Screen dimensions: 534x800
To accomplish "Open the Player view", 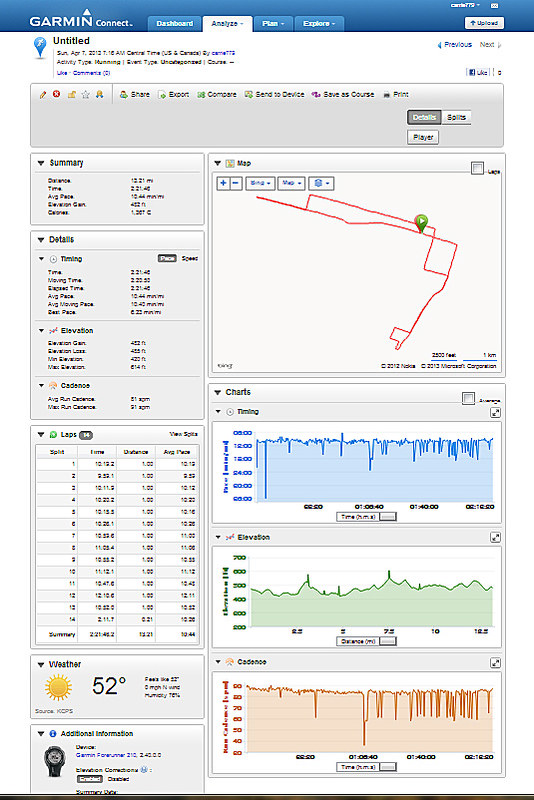I will (x=423, y=137).
